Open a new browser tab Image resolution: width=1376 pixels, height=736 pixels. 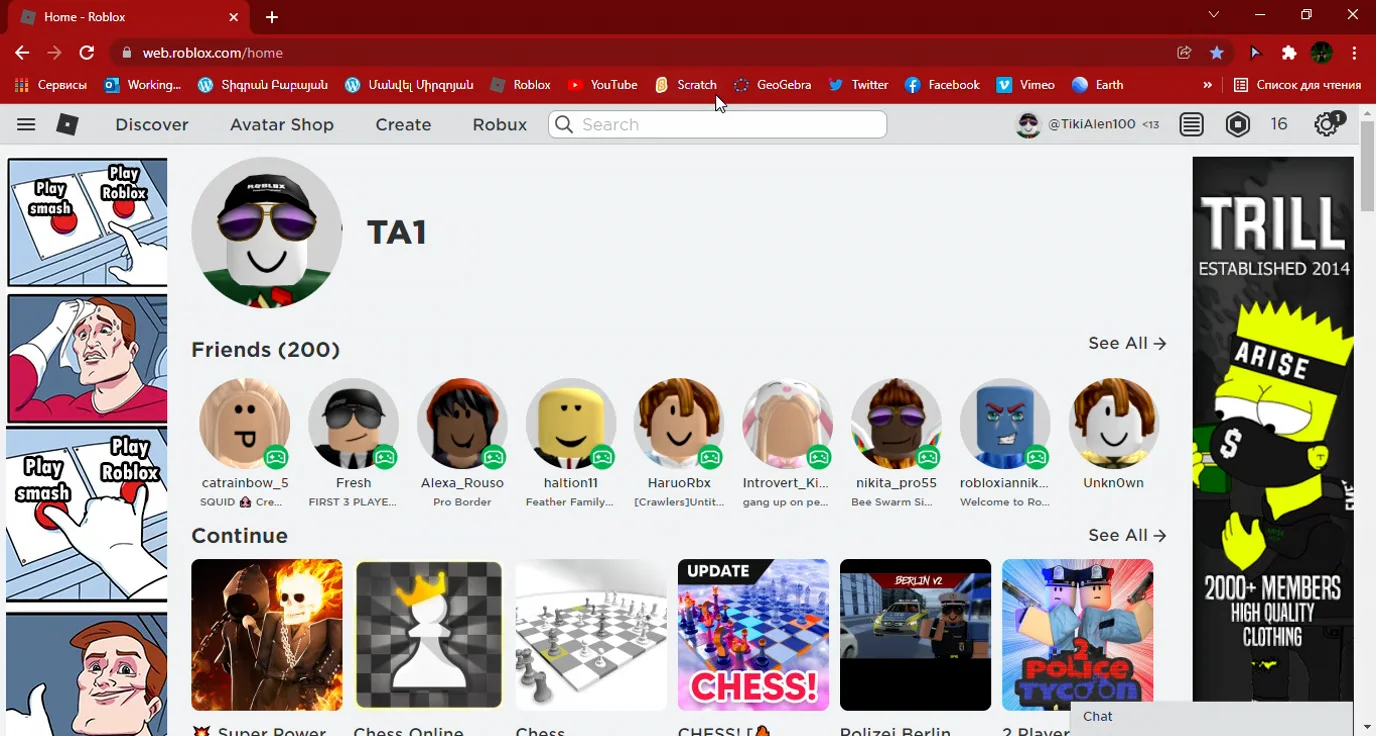tap(272, 17)
